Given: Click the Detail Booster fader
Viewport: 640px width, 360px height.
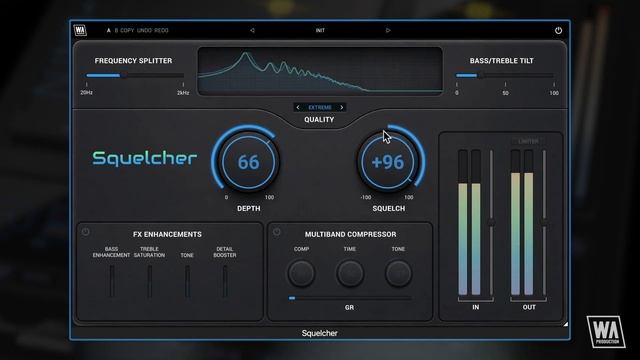Looking at the screenshot, I should click(x=225, y=281).
